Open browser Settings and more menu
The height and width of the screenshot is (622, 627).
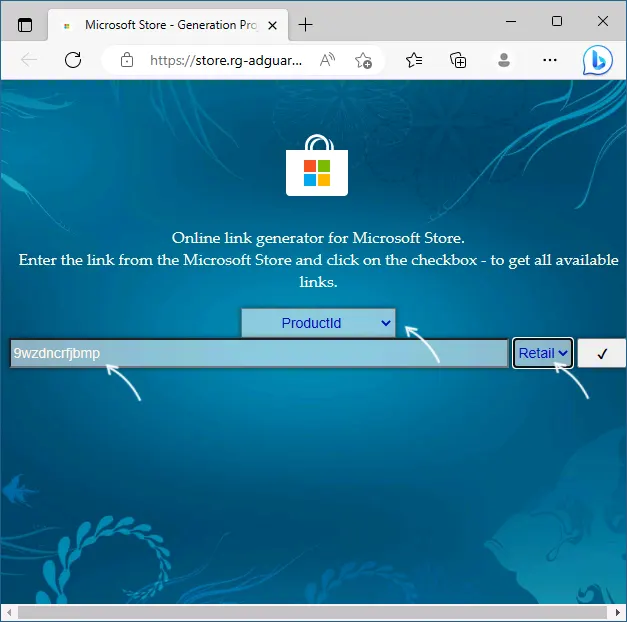point(550,60)
